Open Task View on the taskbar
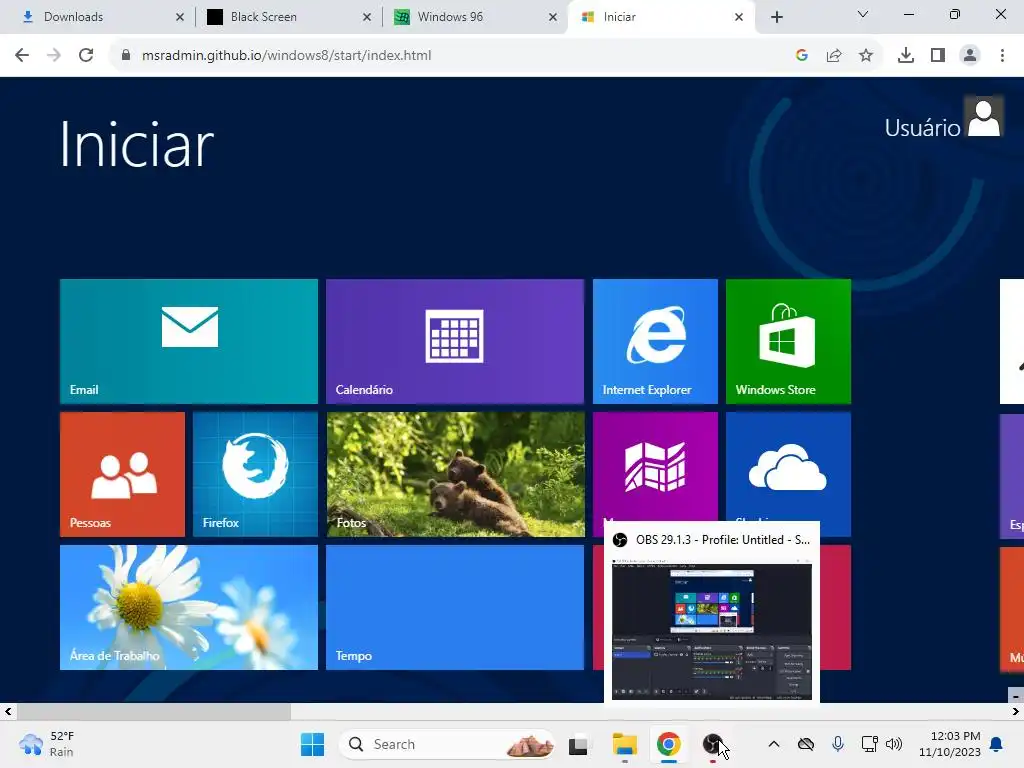 [578, 744]
